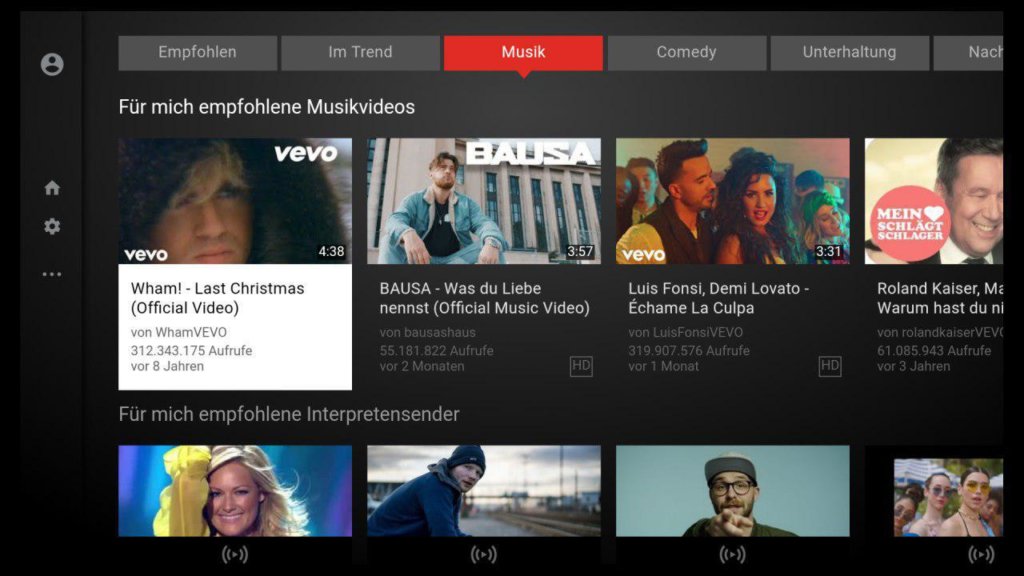1024x576 pixels.
Task: Click the HD badge on BAUSA video
Action: [580, 366]
